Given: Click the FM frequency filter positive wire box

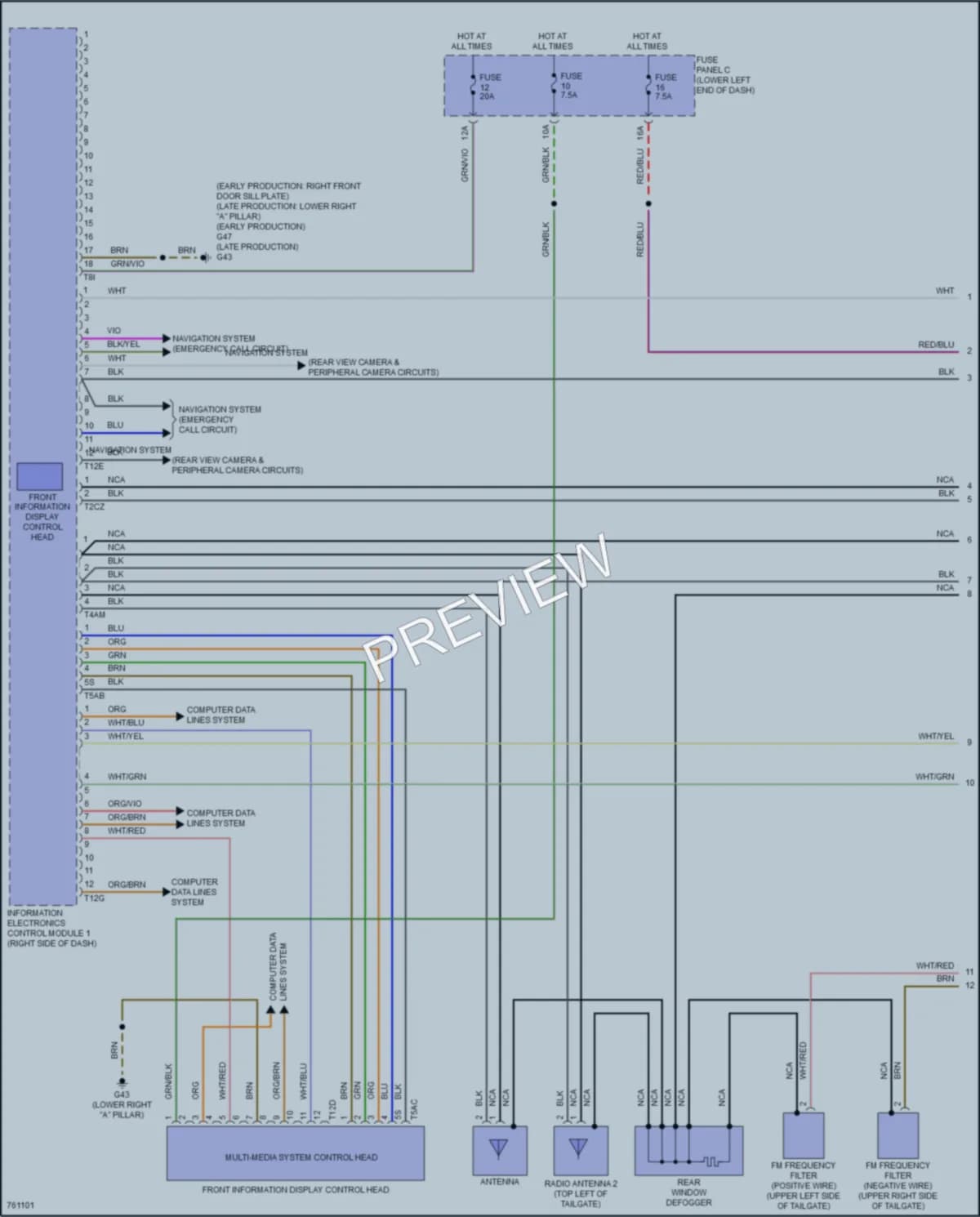Looking at the screenshot, I should pos(804,1135).
